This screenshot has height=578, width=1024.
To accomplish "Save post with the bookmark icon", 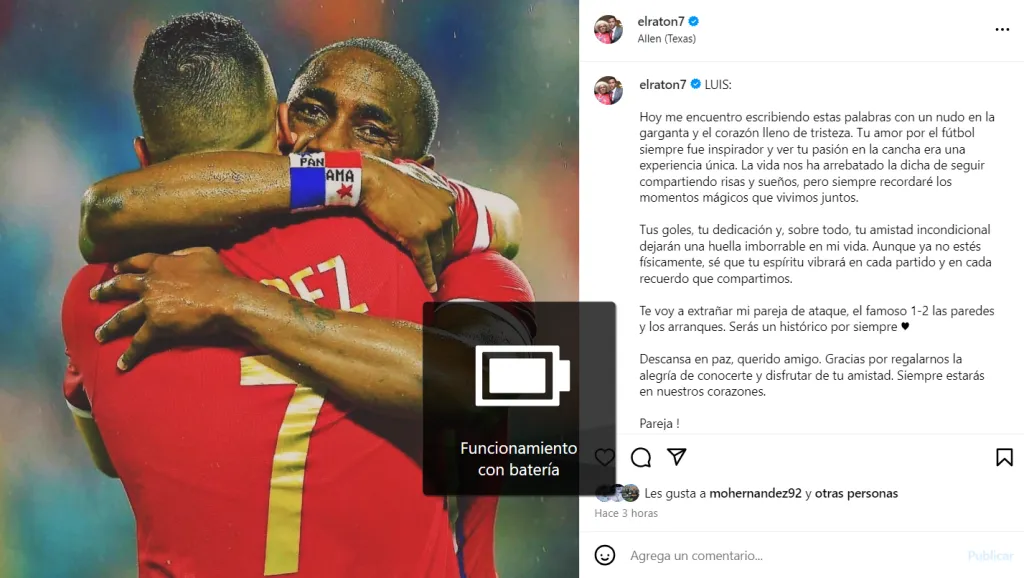I will pyautogui.click(x=1004, y=457).
